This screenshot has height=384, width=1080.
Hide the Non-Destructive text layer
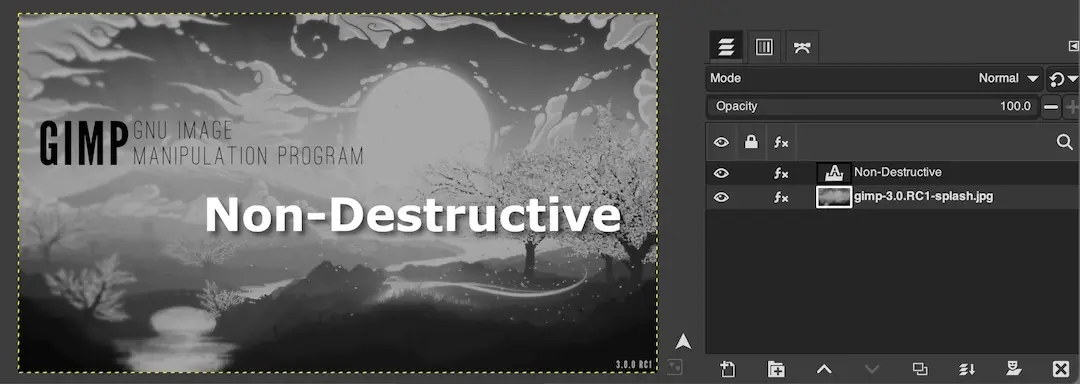click(x=721, y=173)
